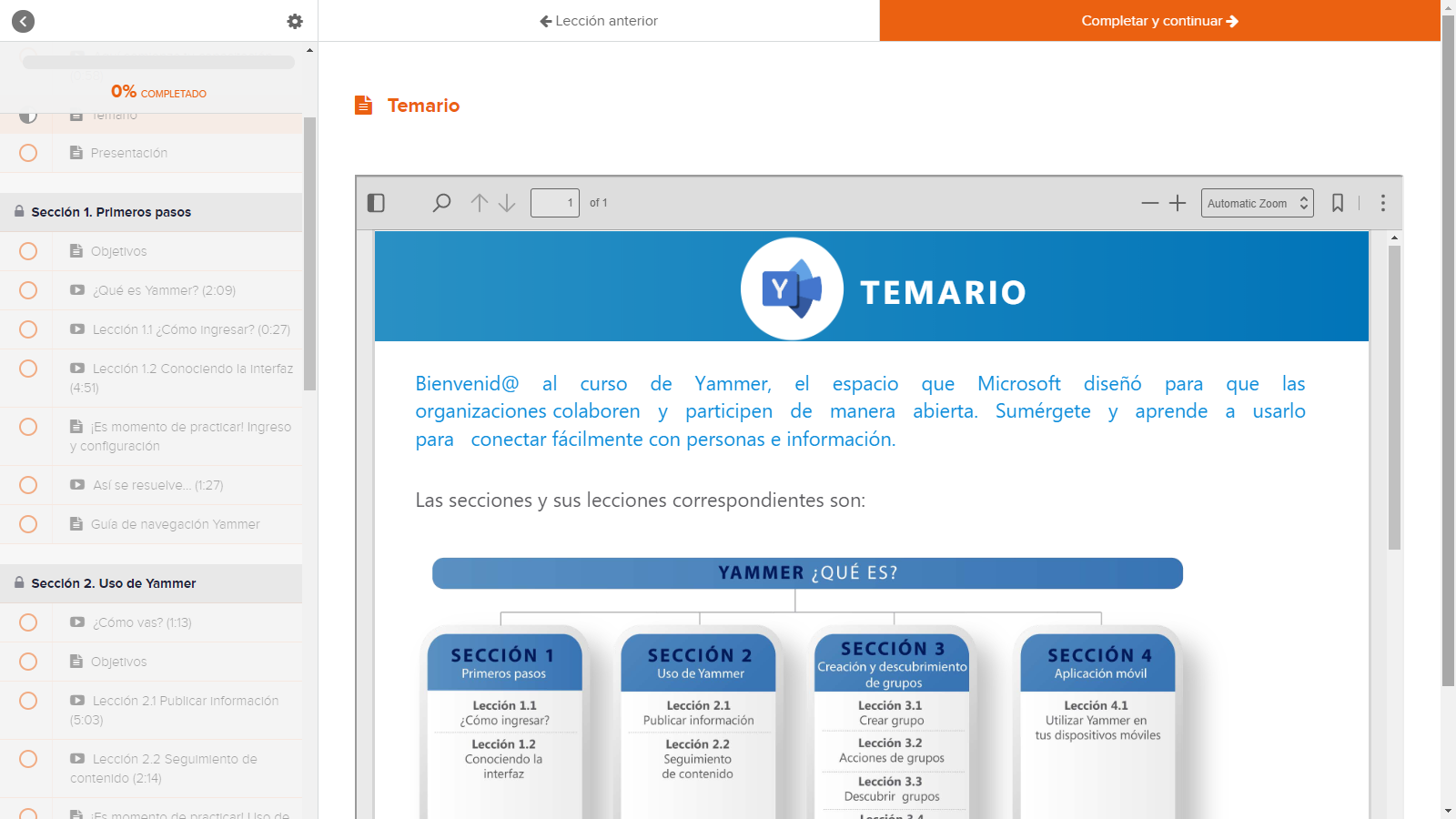The height and width of the screenshot is (819, 1456).
Task: Toggle completion circle for ¡Es momento de practicar! Ingreso
Action: 28,427
